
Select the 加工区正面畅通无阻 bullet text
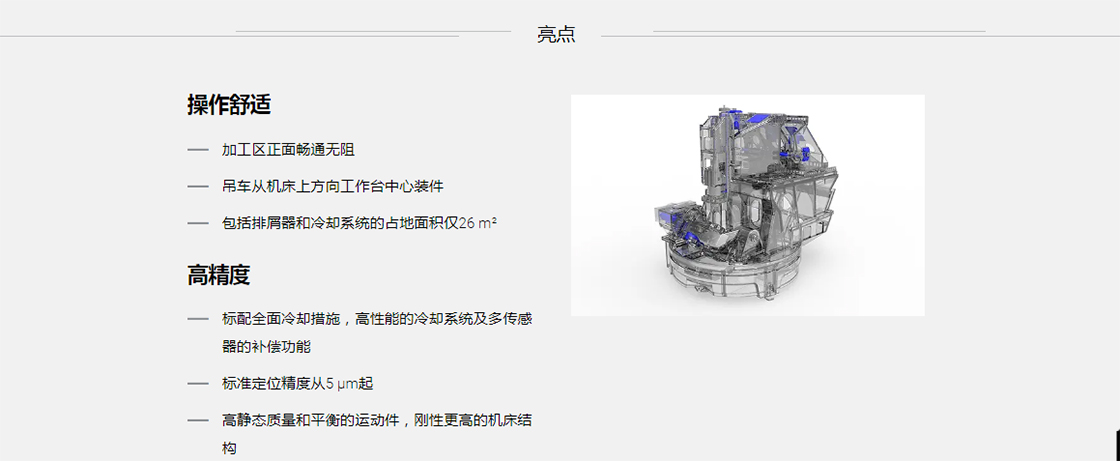(x=289, y=150)
